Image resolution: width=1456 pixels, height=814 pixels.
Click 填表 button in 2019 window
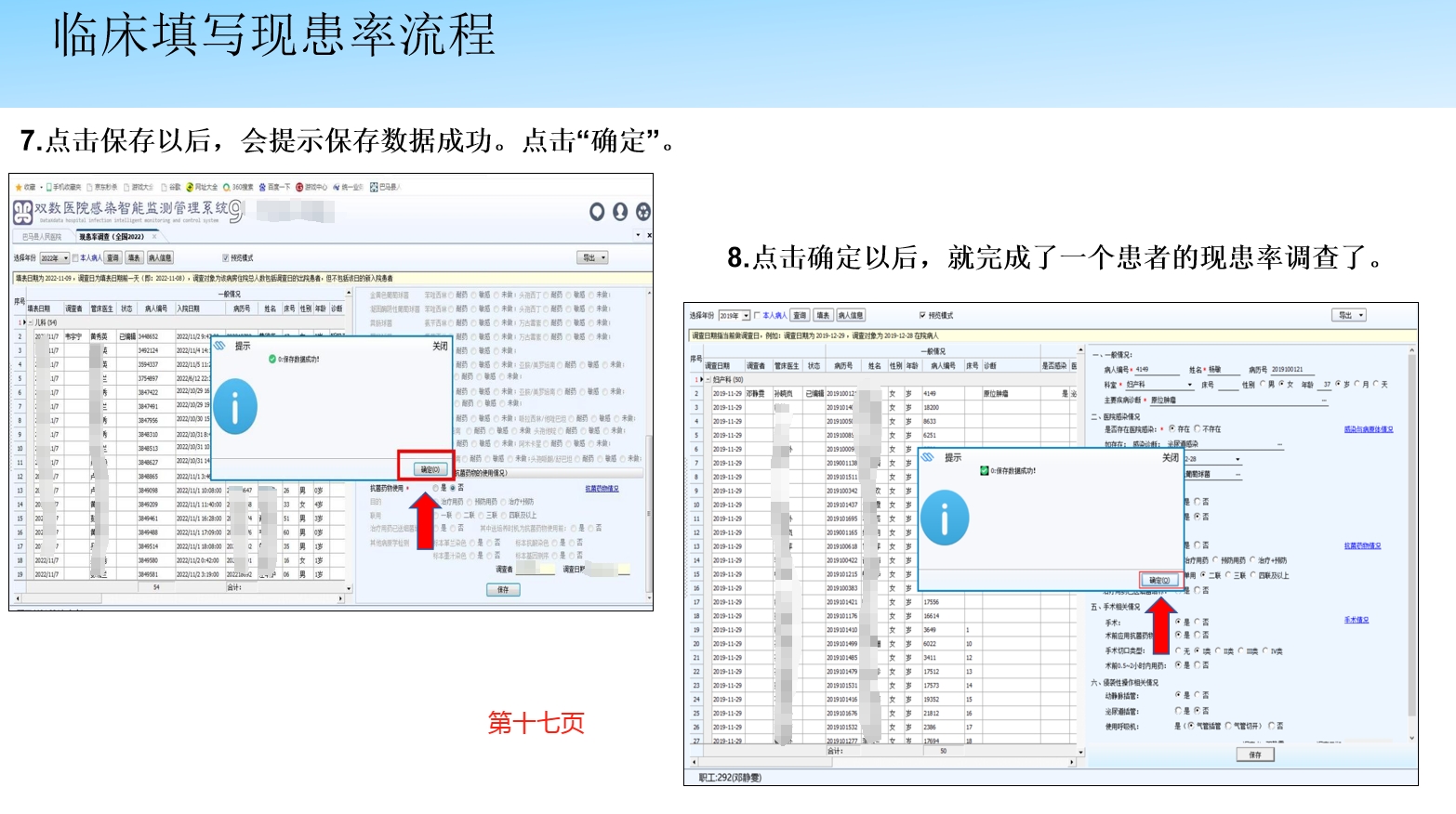[x=823, y=316]
